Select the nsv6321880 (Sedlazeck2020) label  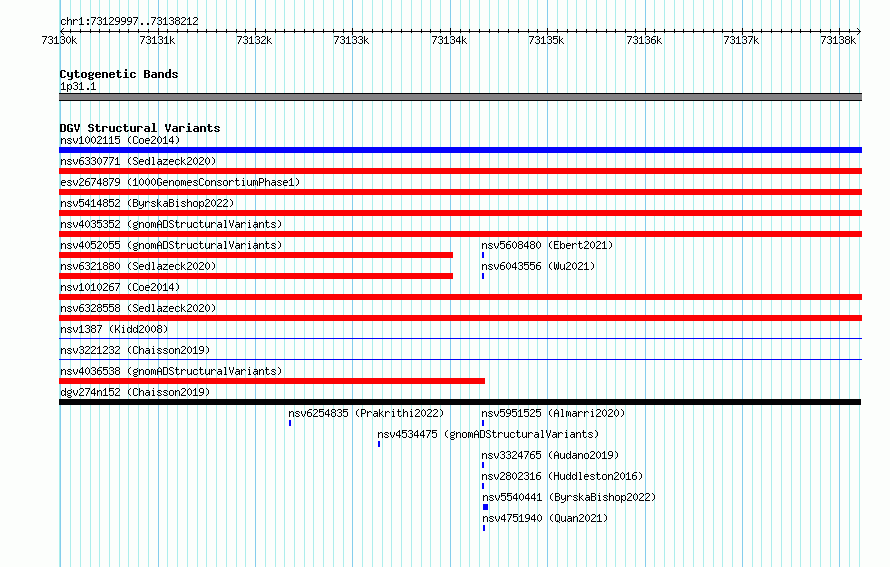[x=138, y=266]
